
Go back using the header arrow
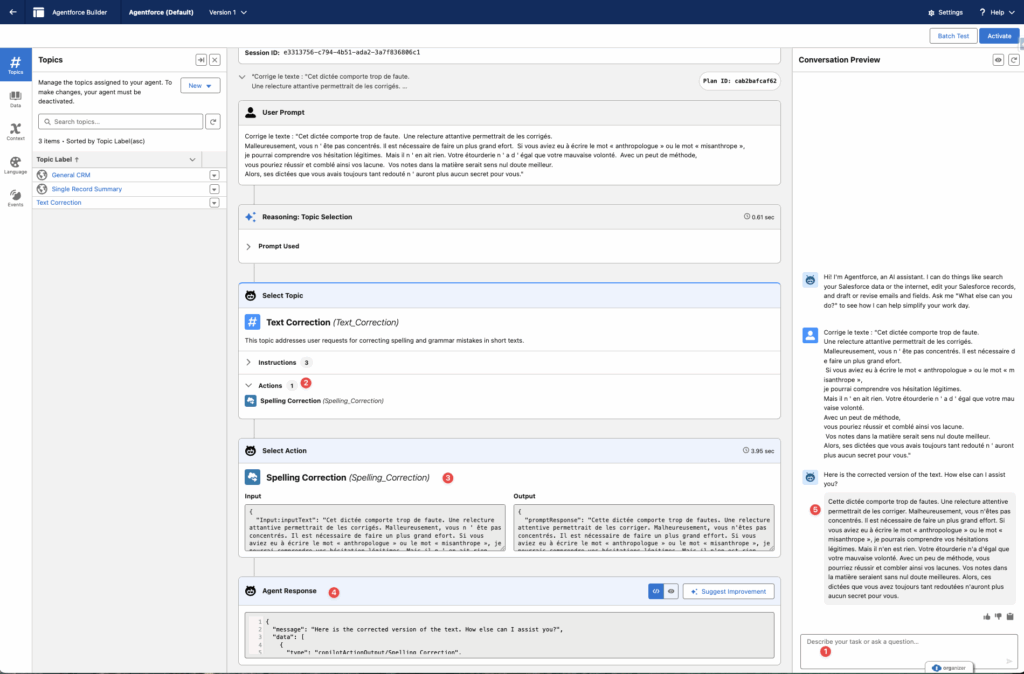(x=13, y=12)
